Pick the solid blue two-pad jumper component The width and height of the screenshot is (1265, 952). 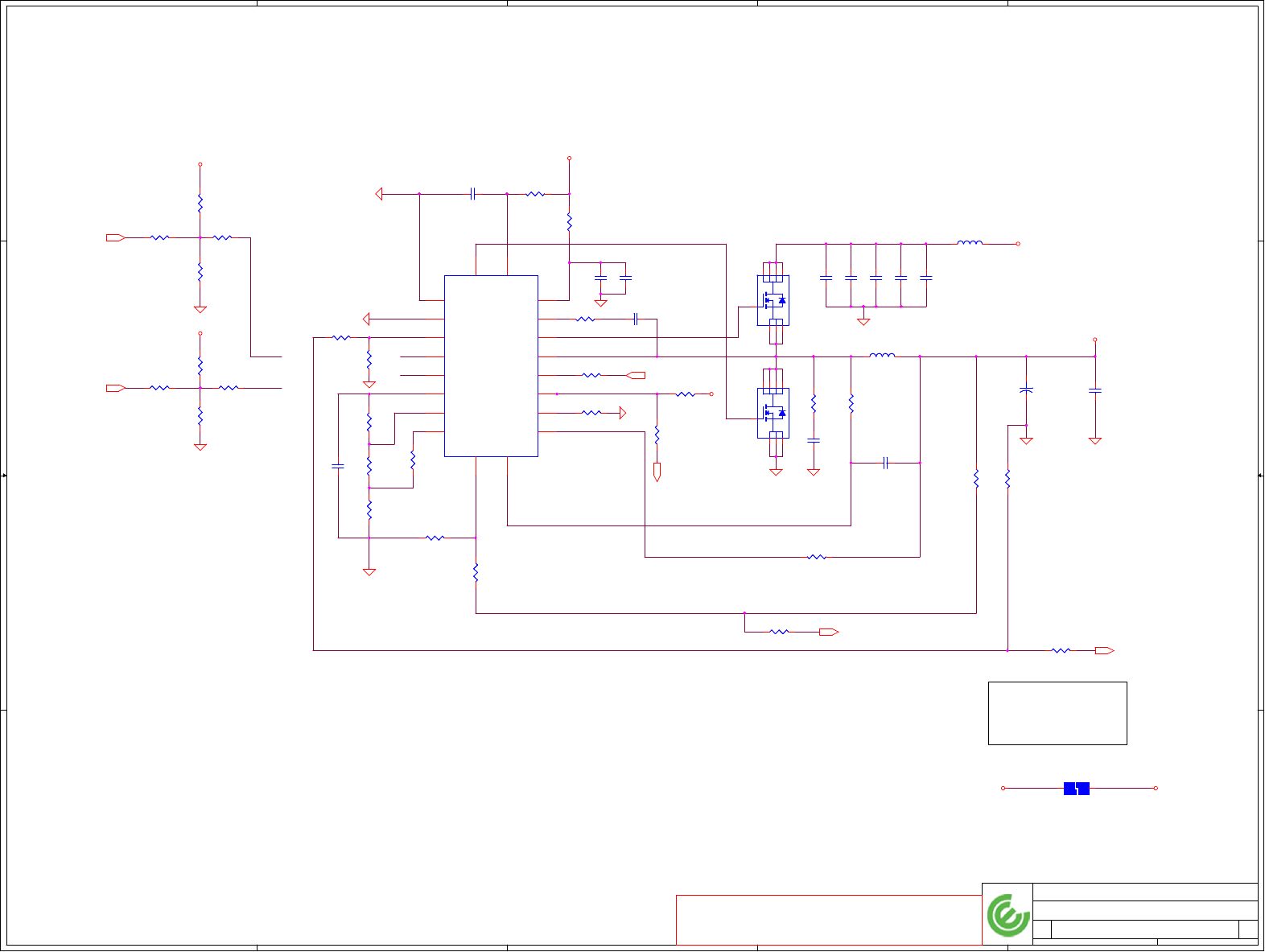click(x=1077, y=789)
